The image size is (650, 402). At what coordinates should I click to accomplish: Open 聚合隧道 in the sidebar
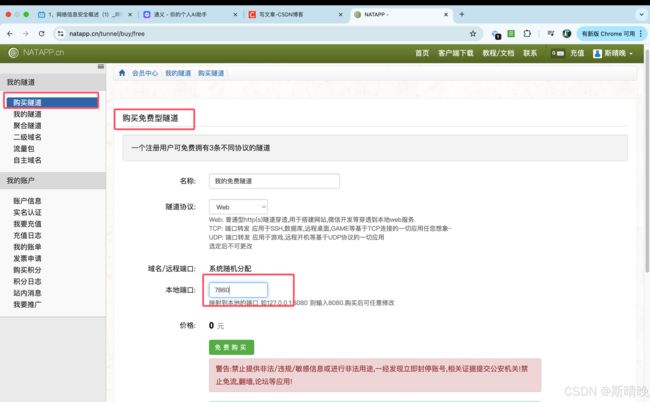click(x=27, y=126)
